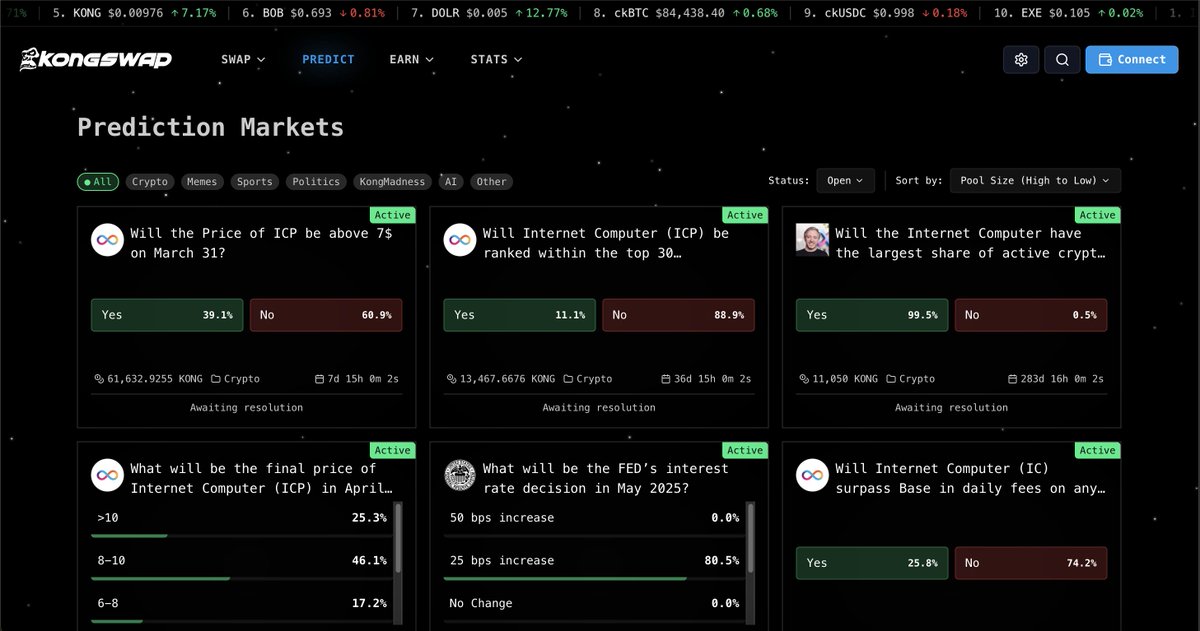This screenshot has width=1200, height=631.
Task: Bet Yes 99.5% on largest share market
Action: tap(872, 315)
